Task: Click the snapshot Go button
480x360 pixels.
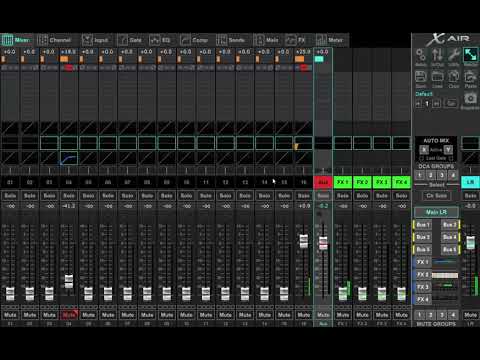Action: point(451,104)
